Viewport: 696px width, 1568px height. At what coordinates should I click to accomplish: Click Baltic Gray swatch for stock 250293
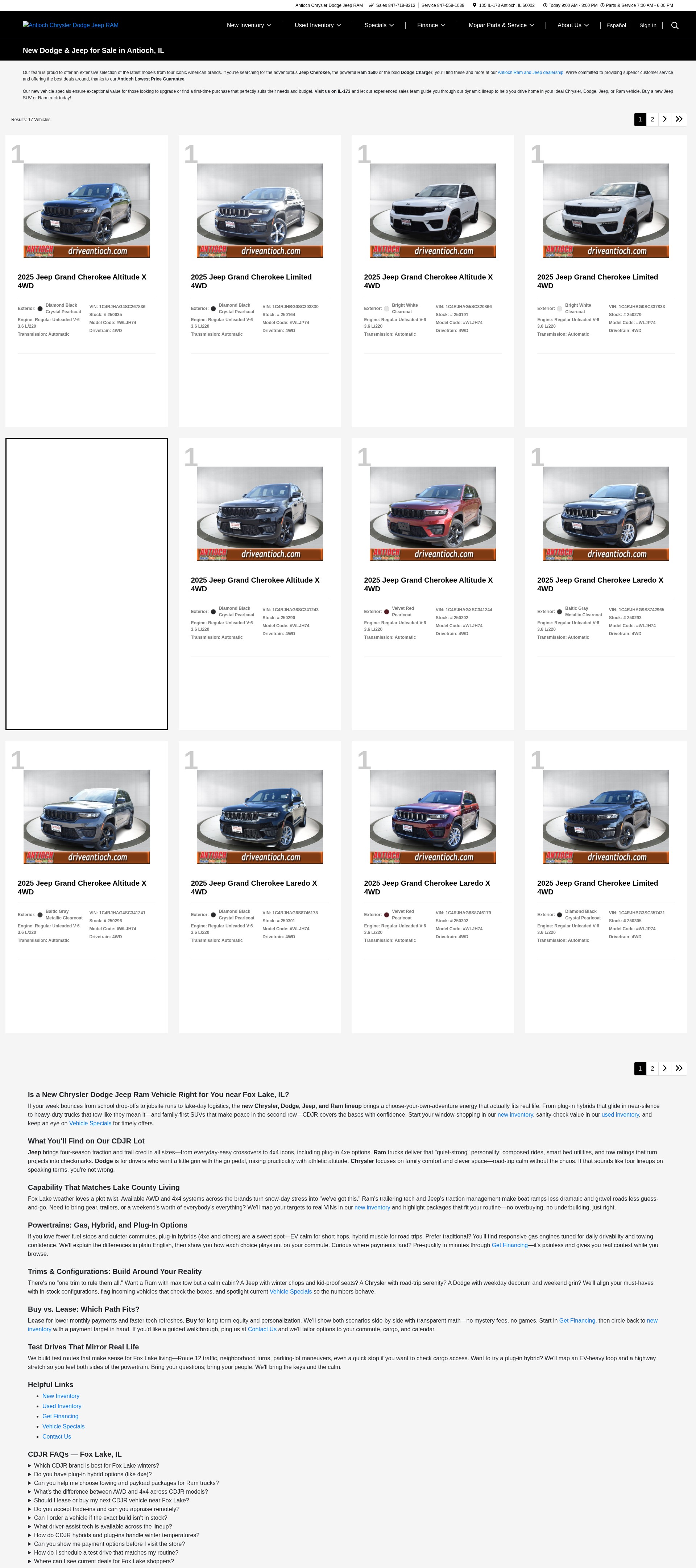coord(560,612)
